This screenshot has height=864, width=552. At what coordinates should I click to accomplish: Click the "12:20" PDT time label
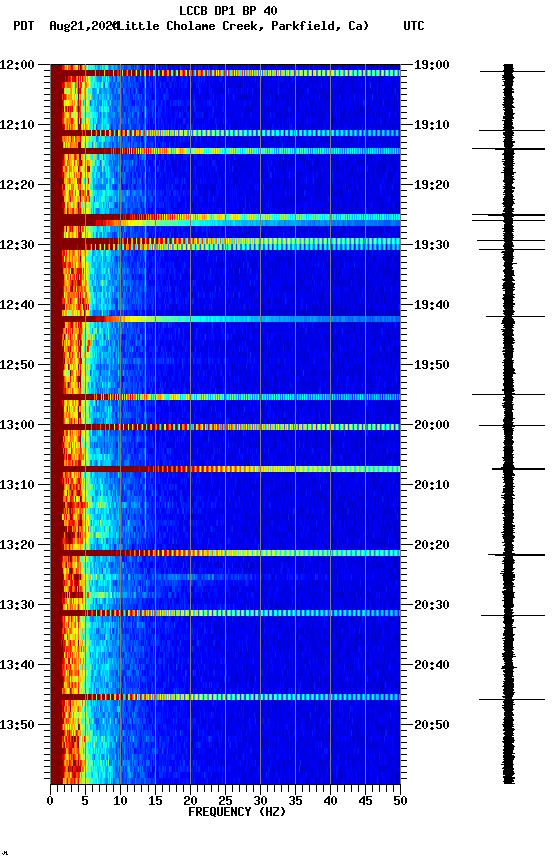pyautogui.click(x=17, y=185)
